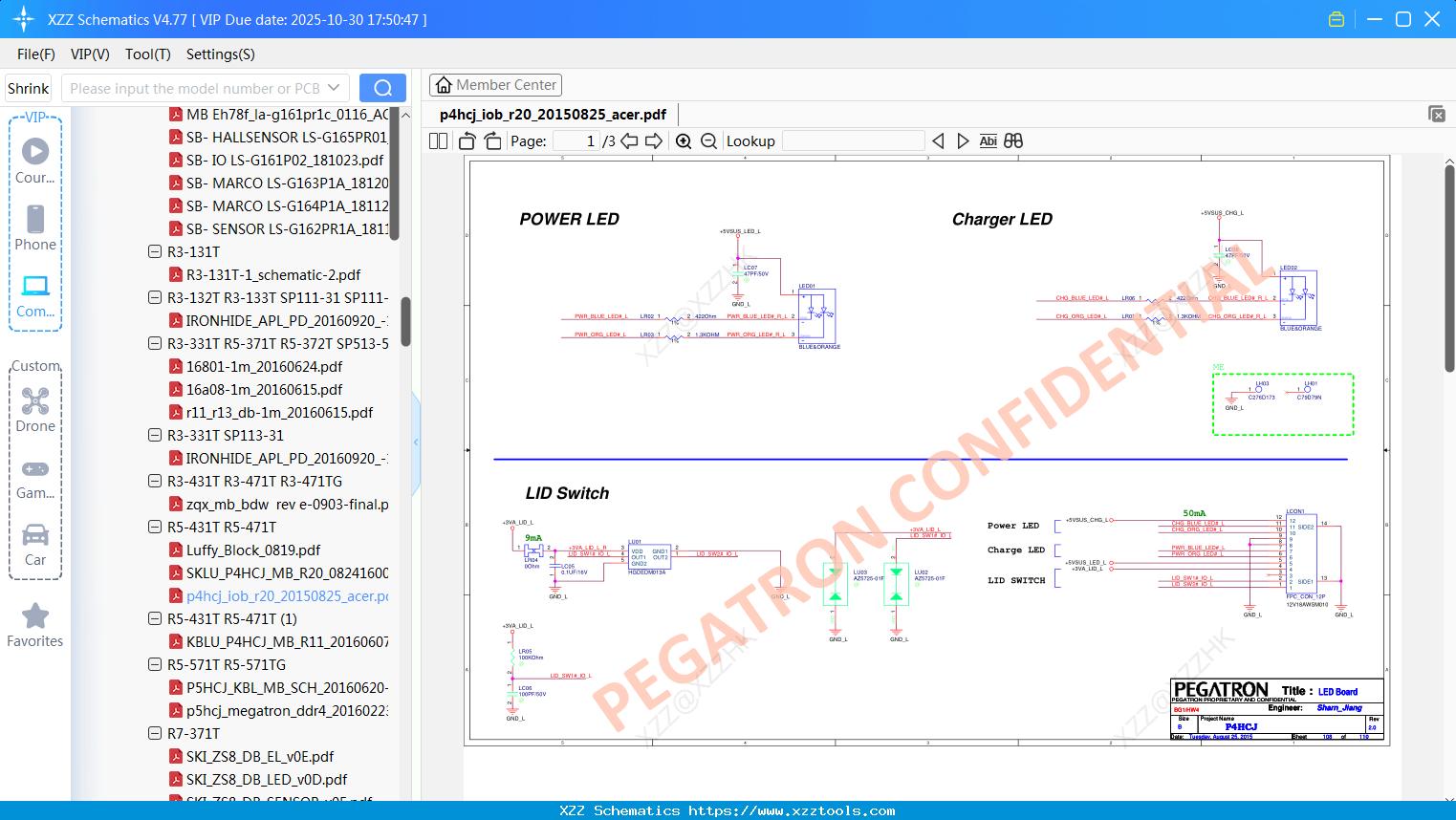Zoom out of the schematic

(x=708, y=141)
